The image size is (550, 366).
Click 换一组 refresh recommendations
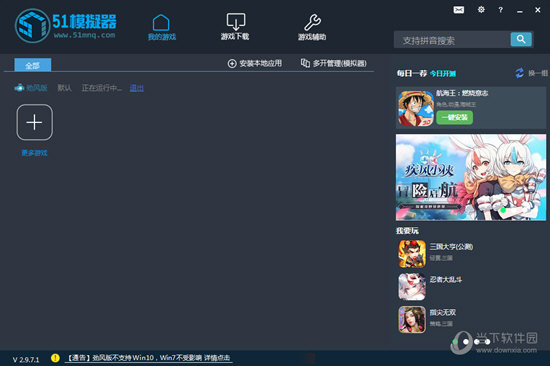point(531,73)
